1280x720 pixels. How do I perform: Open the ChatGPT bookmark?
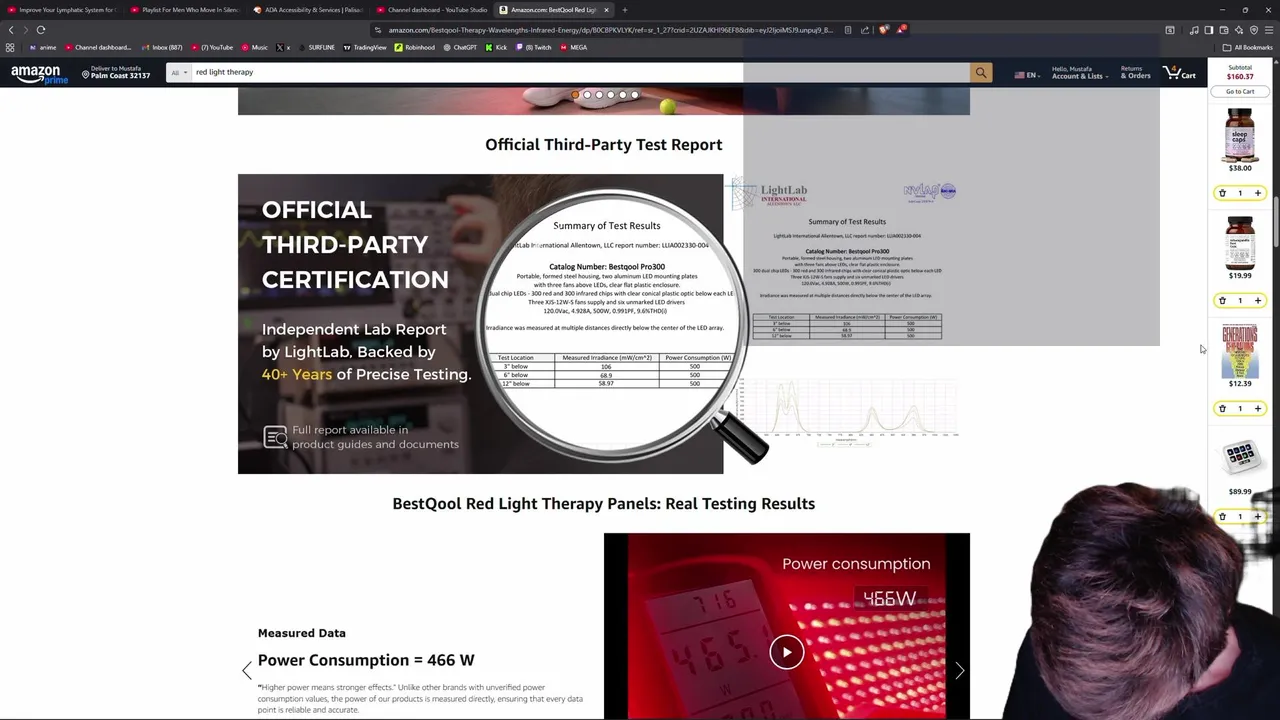tap(460, 47)
